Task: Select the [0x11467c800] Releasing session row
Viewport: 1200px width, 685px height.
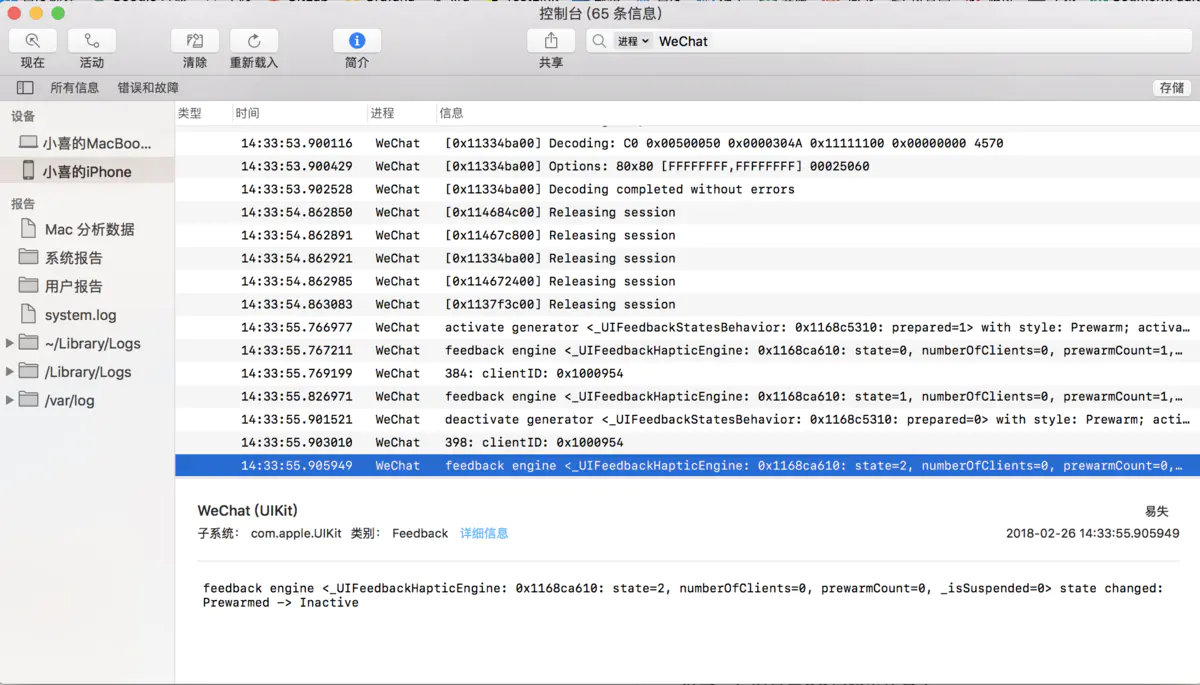Action: tap(687, 235)
